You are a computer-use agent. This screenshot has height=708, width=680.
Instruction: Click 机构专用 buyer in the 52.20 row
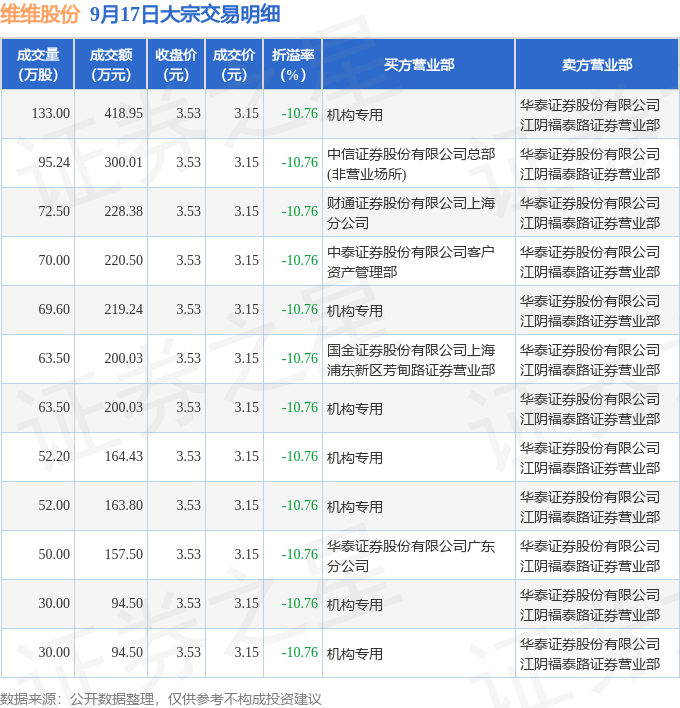[355, 458]
